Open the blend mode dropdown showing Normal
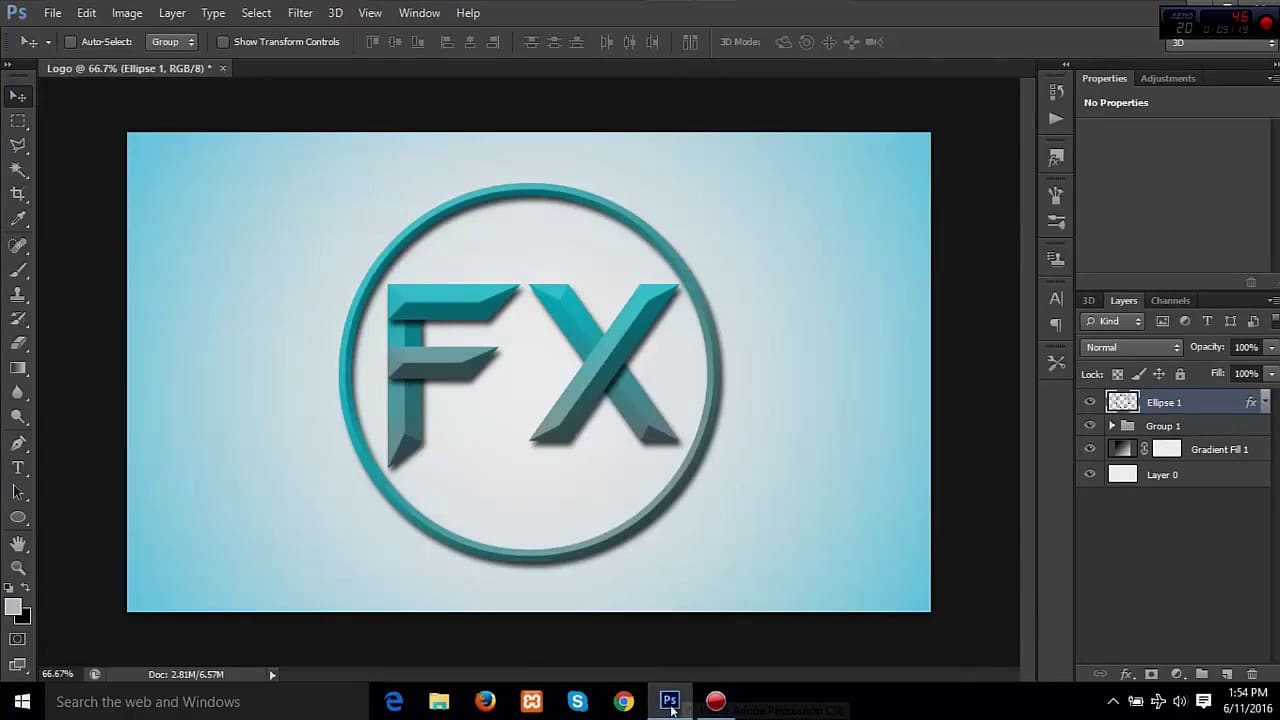Image resolution: width=1280 pixels, height=720 pixels. coord(1131,347)
